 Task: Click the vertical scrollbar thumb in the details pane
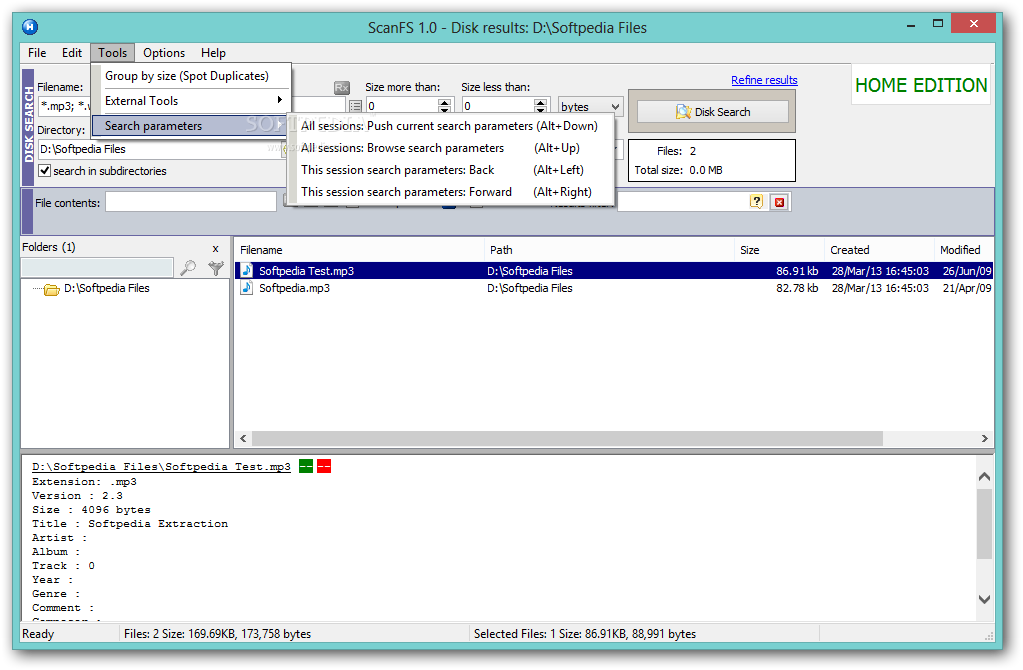pos(985,524)
